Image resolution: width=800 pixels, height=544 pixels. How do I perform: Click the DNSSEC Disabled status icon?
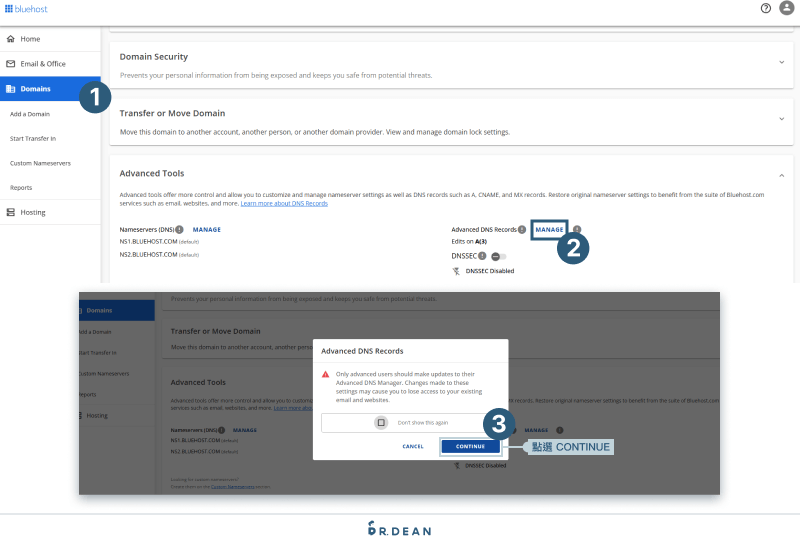tap(456, 271)
